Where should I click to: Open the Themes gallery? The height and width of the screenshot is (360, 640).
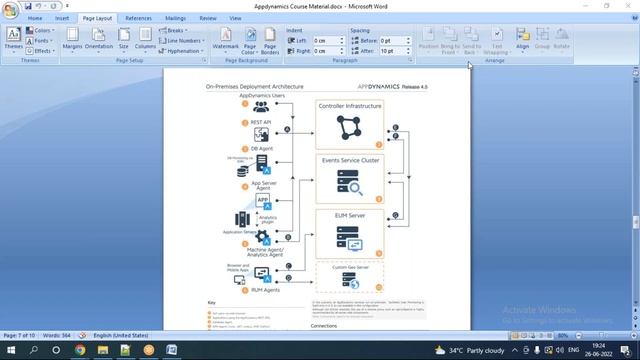13,40
